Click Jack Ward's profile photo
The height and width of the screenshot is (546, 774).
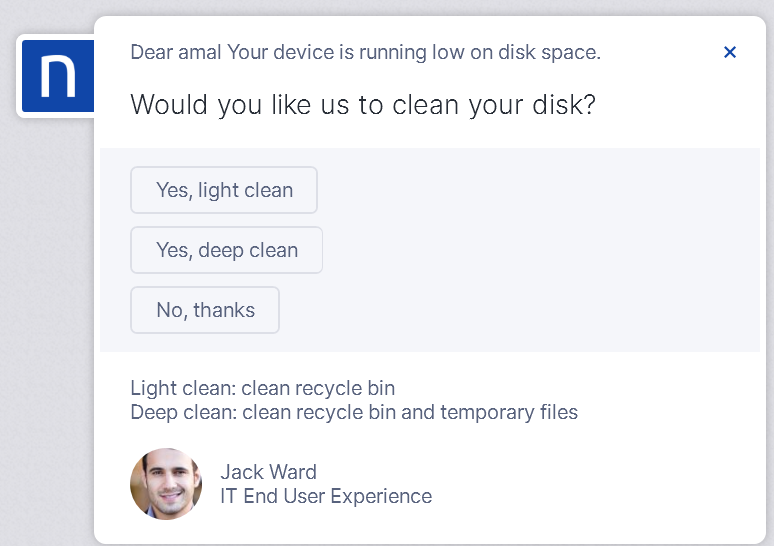[166, 484]
